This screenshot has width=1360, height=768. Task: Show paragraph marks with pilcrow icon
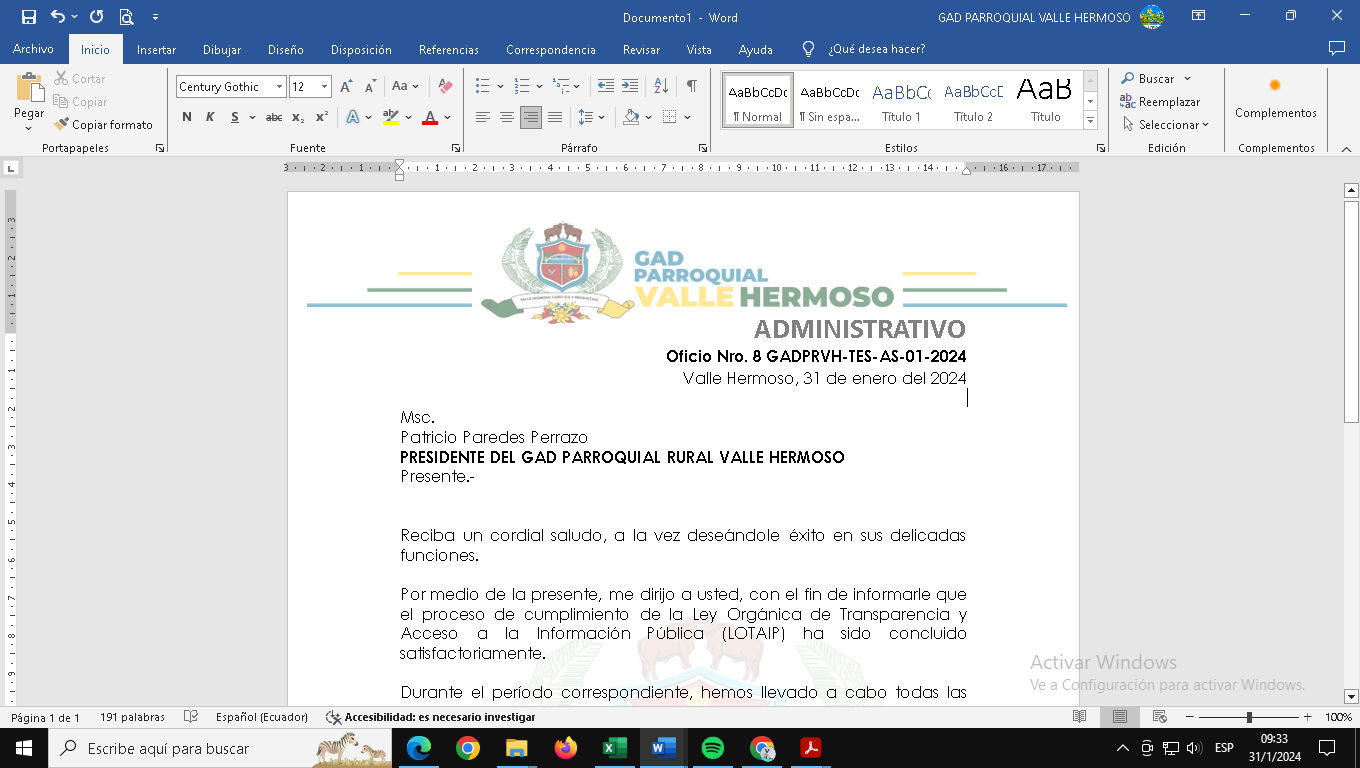(x=691, y=87)
